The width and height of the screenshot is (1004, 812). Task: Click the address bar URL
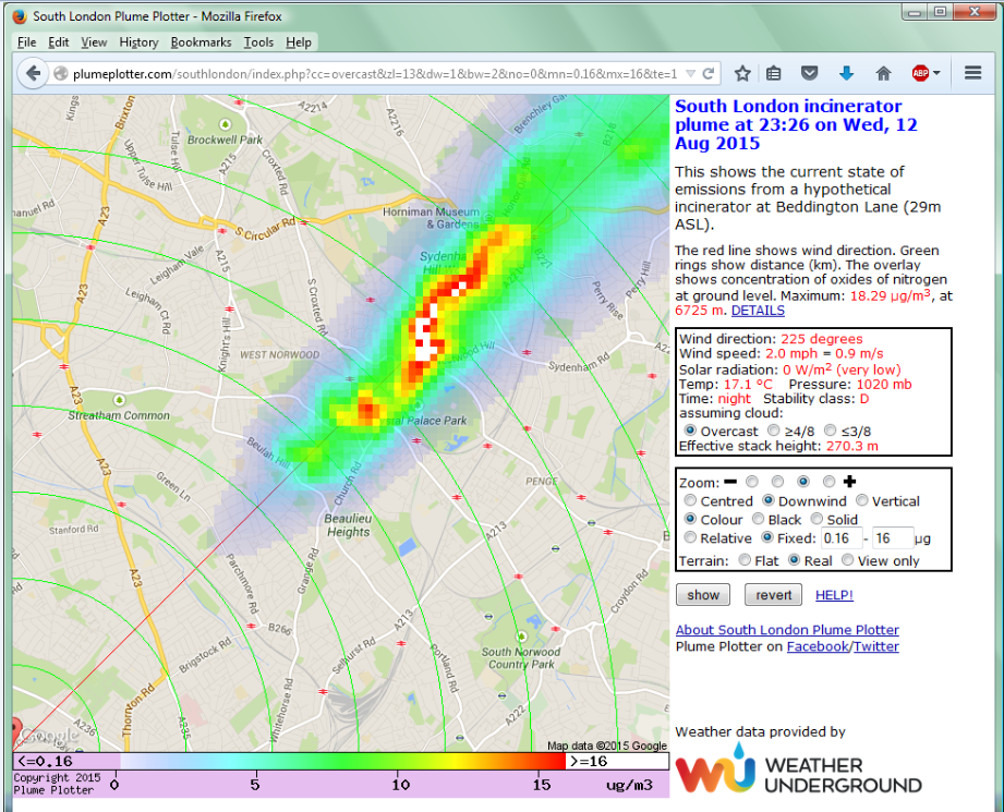point(375,74)
